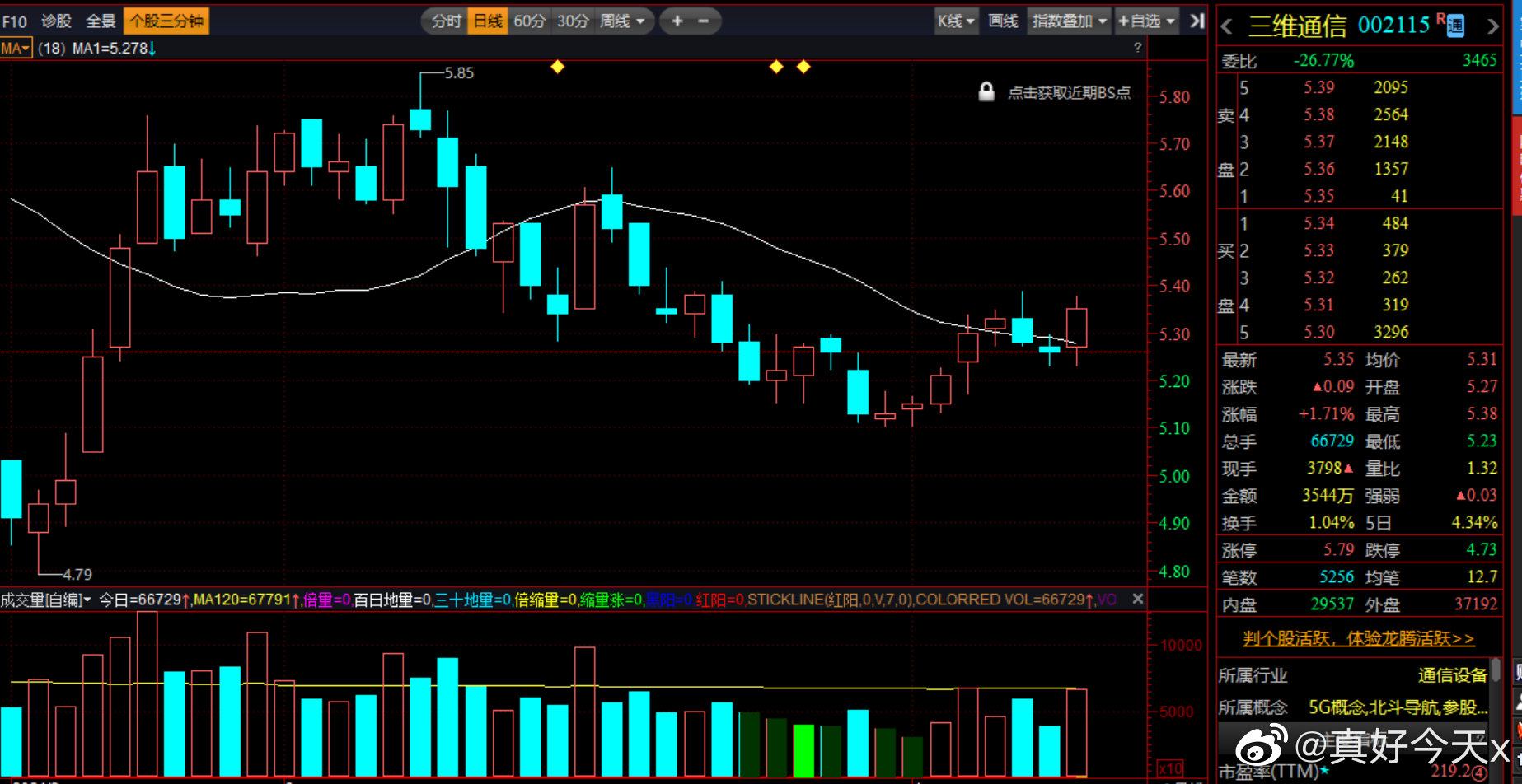Click the bright green volume bar
Viewport: 1522px width, 784px height.
click(x=803, y=750)
